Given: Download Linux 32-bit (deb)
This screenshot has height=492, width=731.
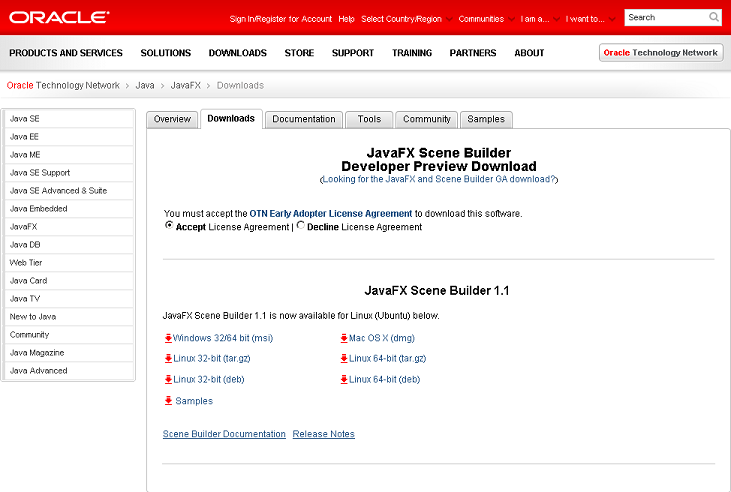Looking at the screenshot, I should click(x=209, y=380).
